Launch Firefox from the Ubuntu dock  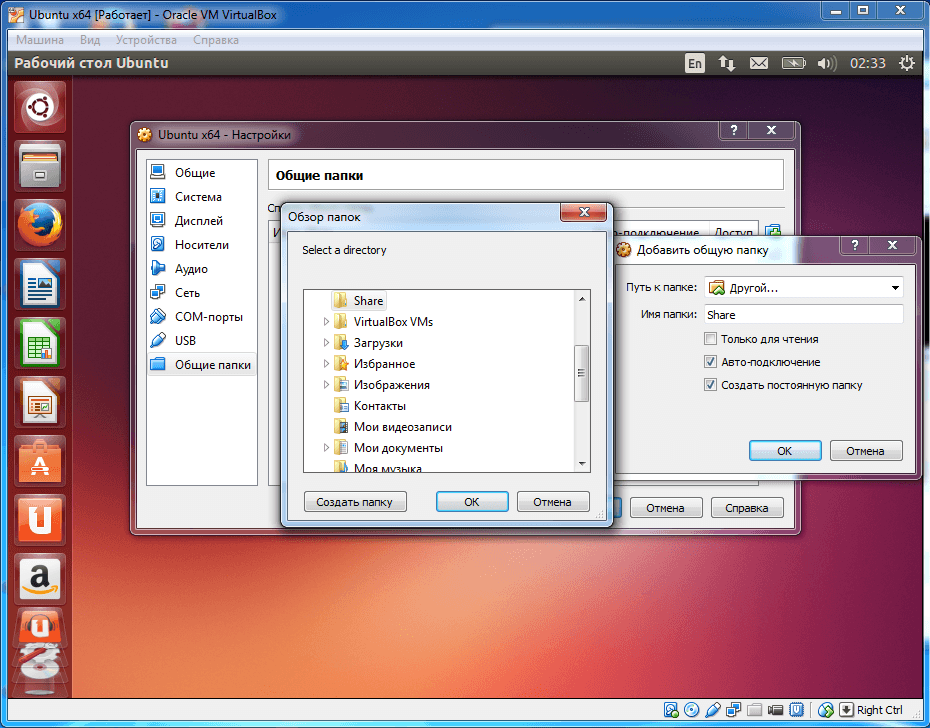(40, 225)
